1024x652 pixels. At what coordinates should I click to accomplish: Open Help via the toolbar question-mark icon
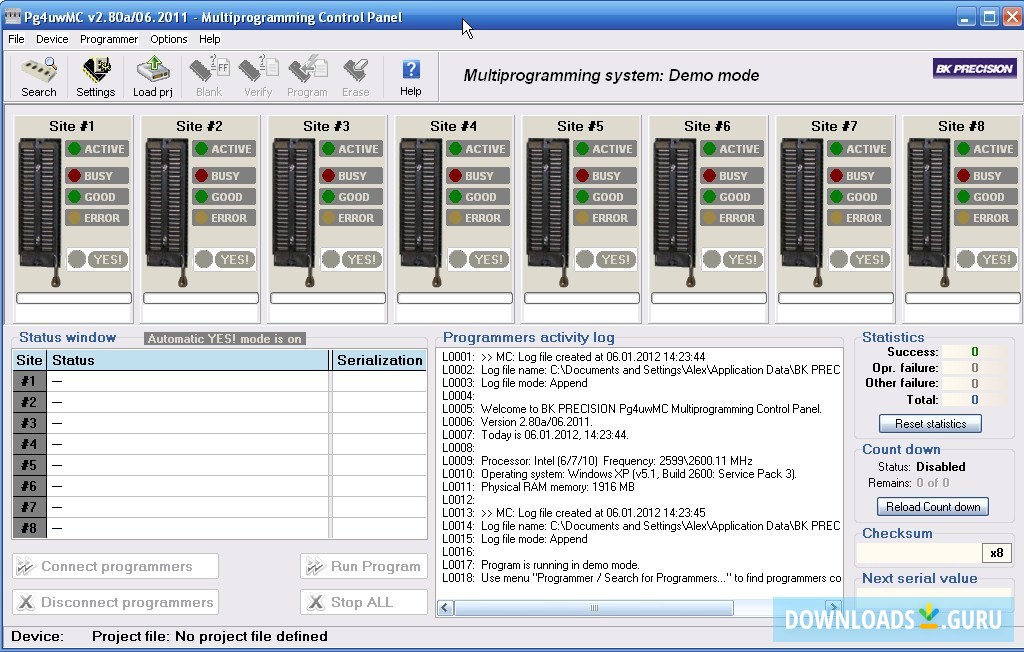[410, 76]
